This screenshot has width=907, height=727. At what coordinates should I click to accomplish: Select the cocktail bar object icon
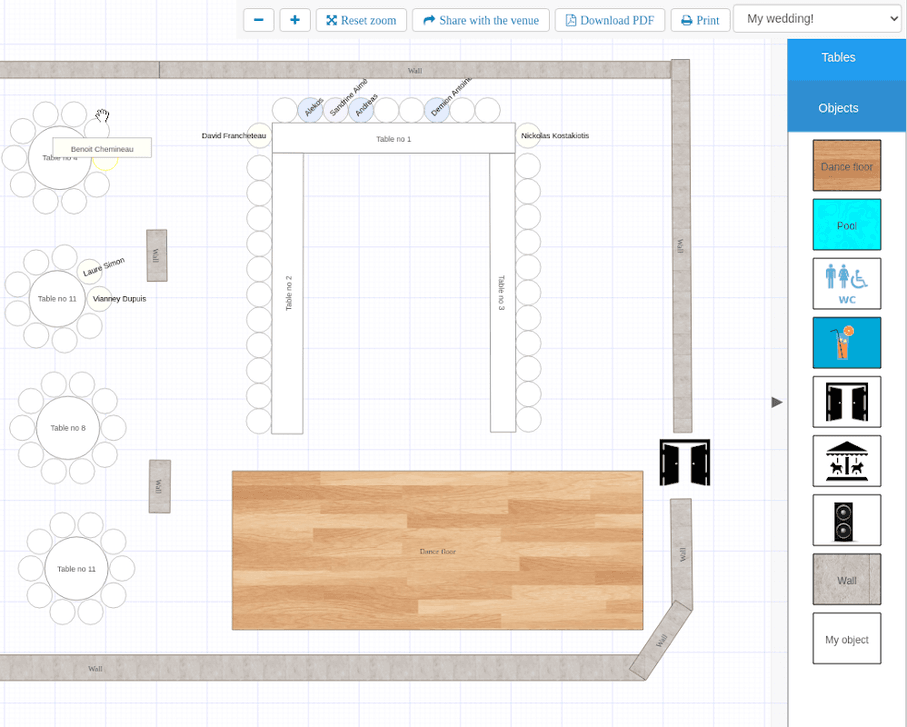point(846,343)
